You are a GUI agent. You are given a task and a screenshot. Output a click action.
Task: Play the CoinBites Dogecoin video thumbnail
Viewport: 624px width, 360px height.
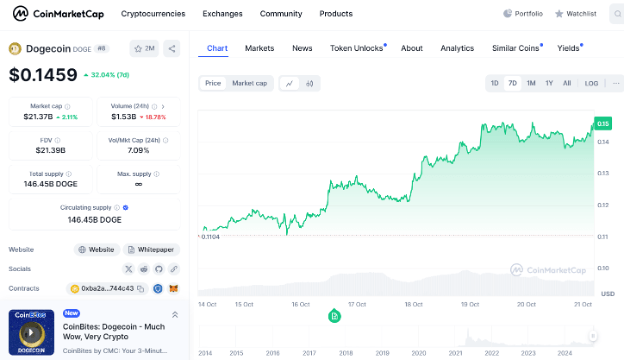pyautogui.click(x=31, y=333)
